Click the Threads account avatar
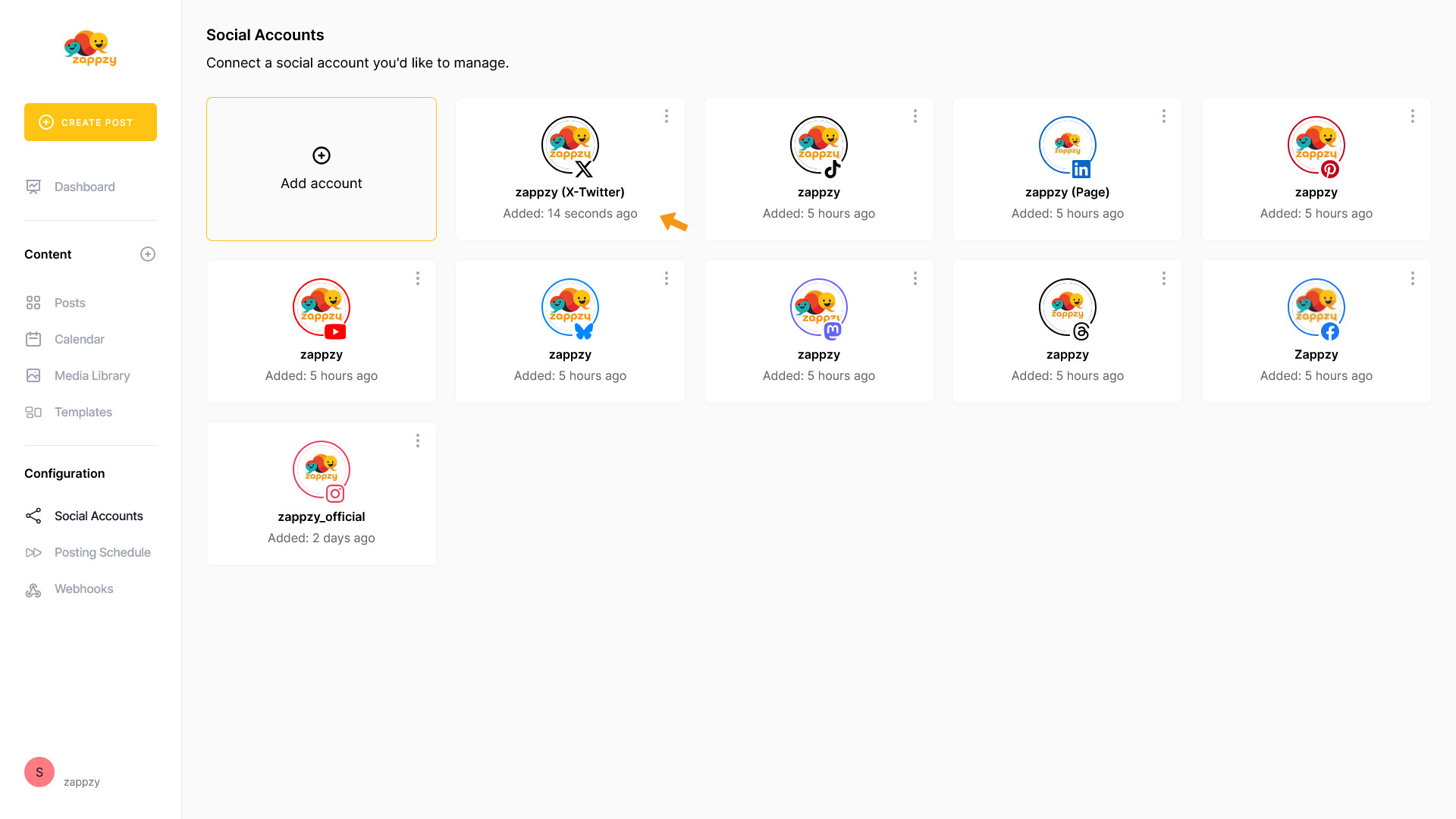 [x=1068, y=308]
